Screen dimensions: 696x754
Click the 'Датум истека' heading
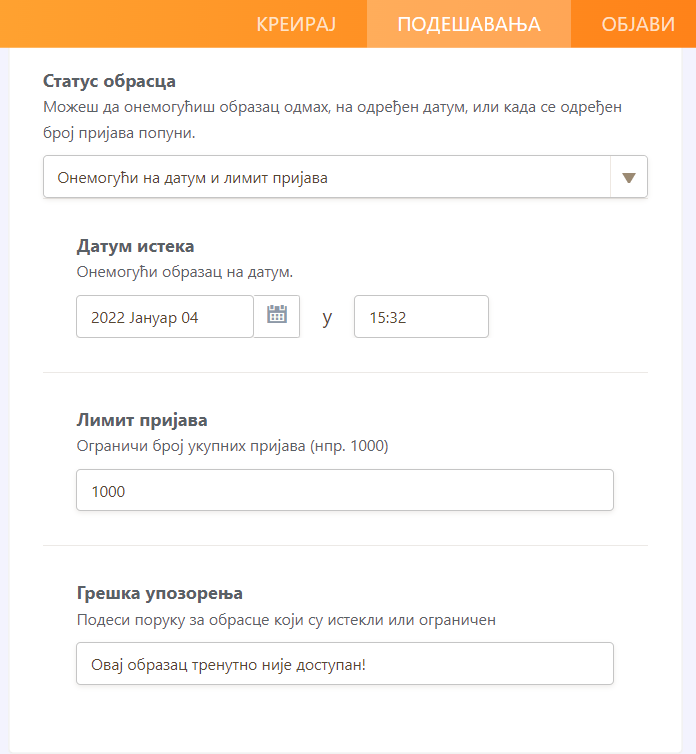(x=135, y=246)
